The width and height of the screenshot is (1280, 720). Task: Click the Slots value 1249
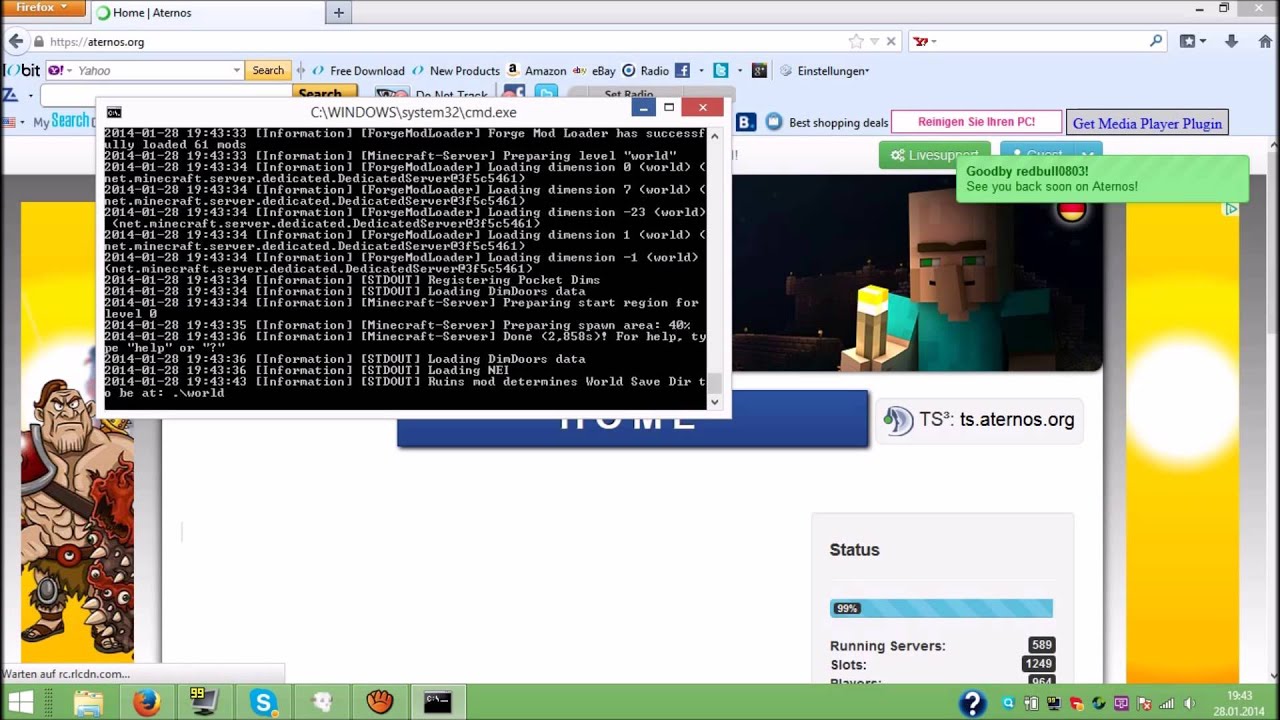(x=1038, y=664)
